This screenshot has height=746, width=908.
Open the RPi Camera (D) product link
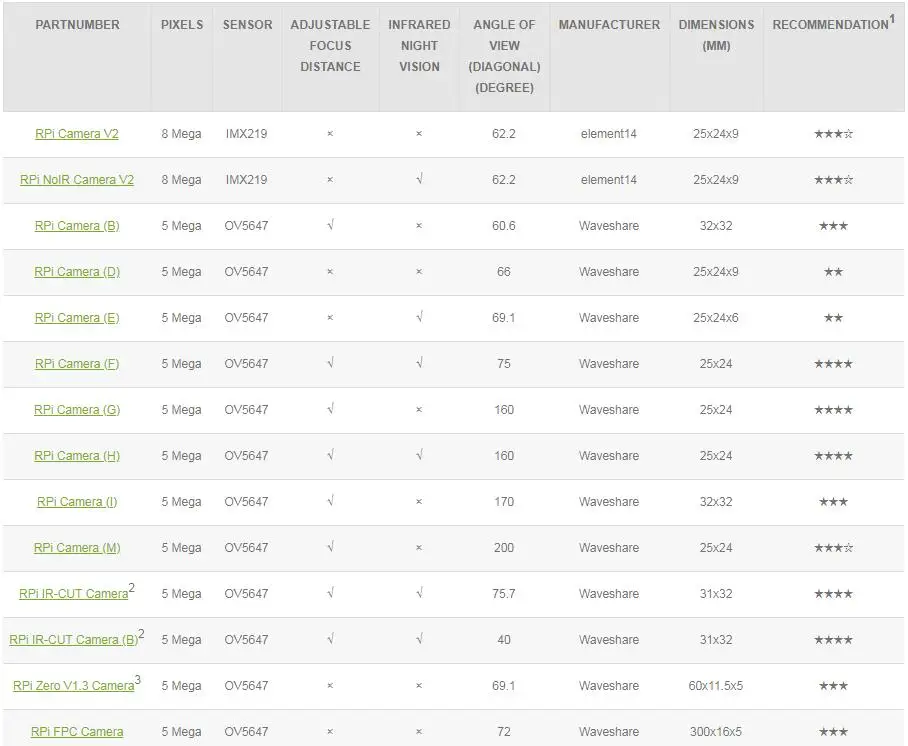pyautogui.click(x=77, y=272)
